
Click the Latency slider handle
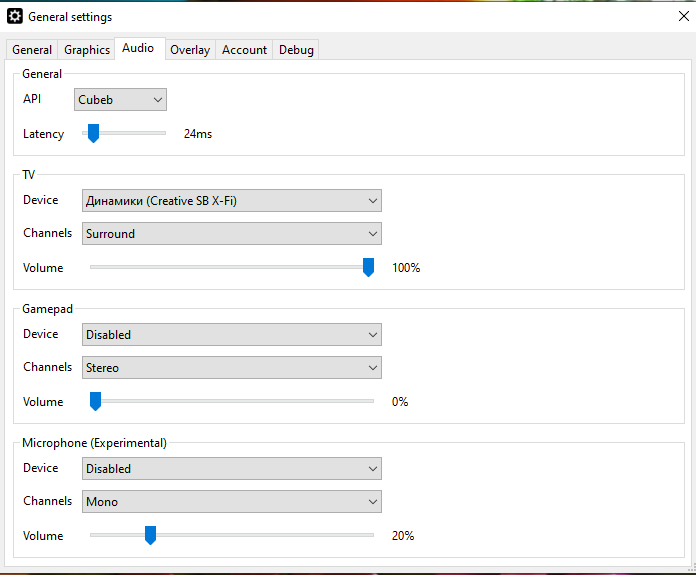93,133
